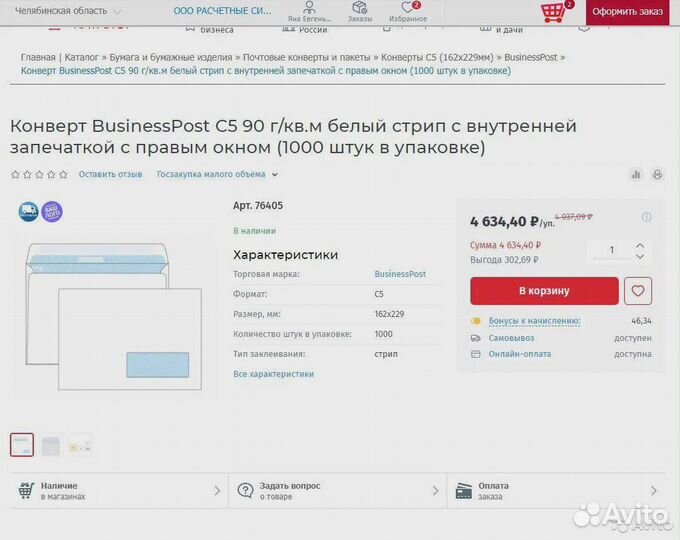Open BusinessPost breadcrumb link
This screenshot has height=540, width=680.
pyautogui.click(x=530, y=57)
